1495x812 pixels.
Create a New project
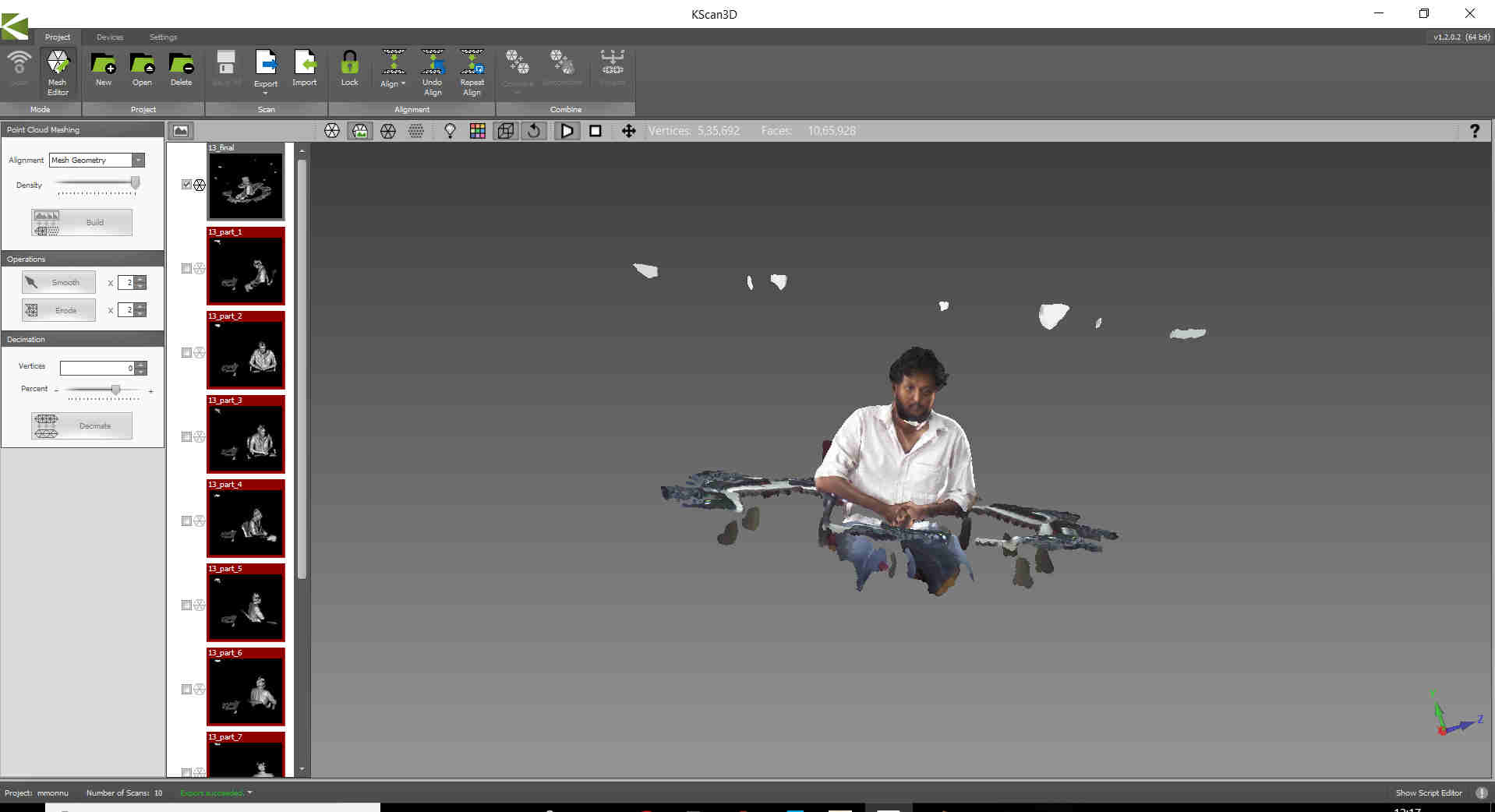[103, 69]
